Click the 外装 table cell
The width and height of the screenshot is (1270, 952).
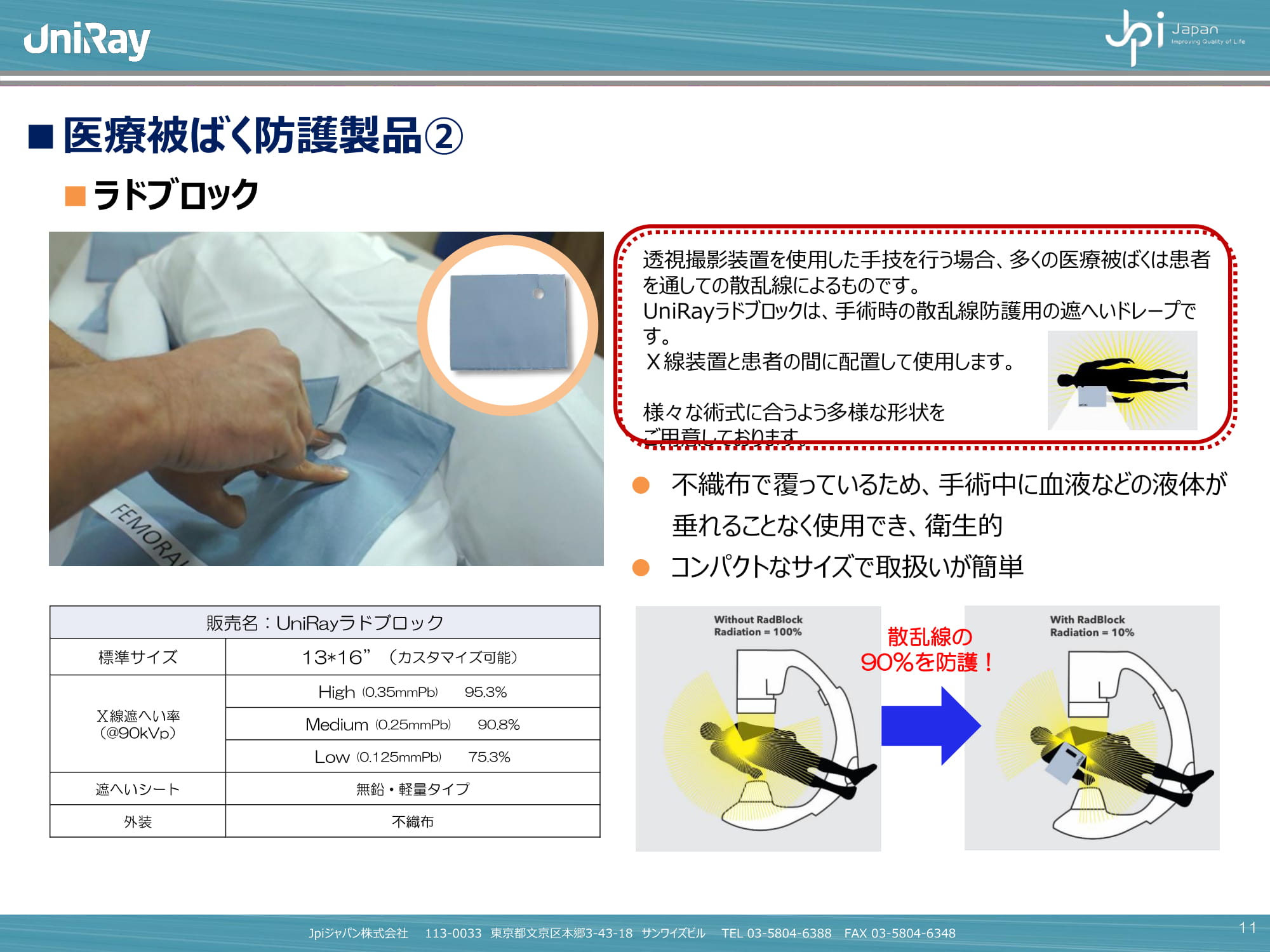[x=138, y=821]
